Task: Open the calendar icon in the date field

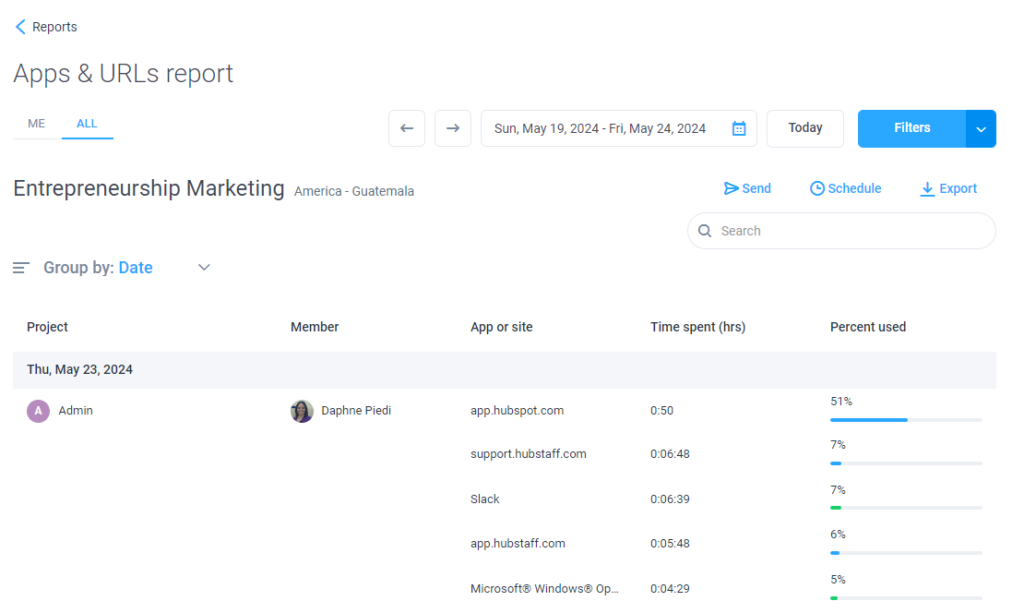Action: click(738, 128)
